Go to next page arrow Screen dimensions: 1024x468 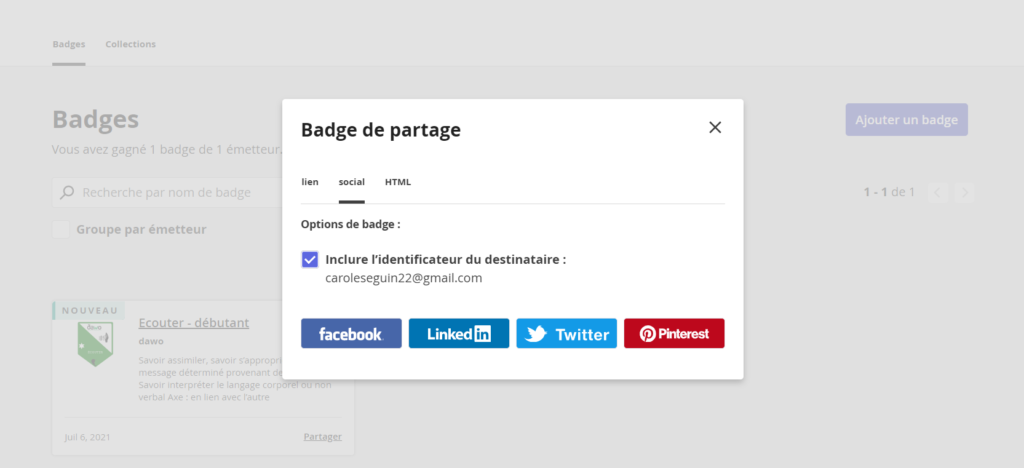point(964,193)
